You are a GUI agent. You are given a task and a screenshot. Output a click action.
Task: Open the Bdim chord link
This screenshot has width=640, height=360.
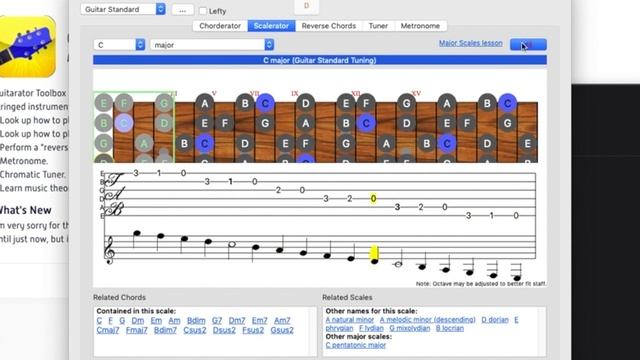click(196, 320)
